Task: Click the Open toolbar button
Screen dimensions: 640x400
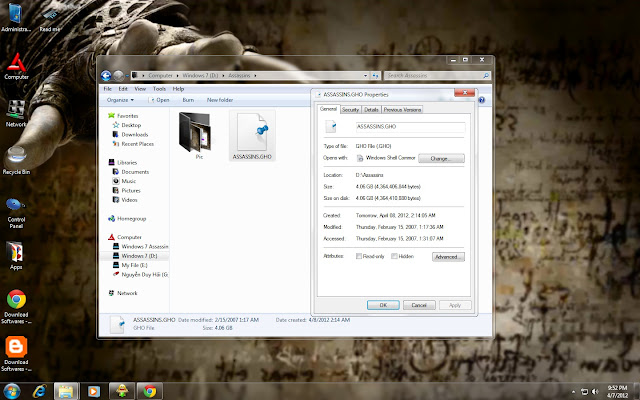Action: 159,100
